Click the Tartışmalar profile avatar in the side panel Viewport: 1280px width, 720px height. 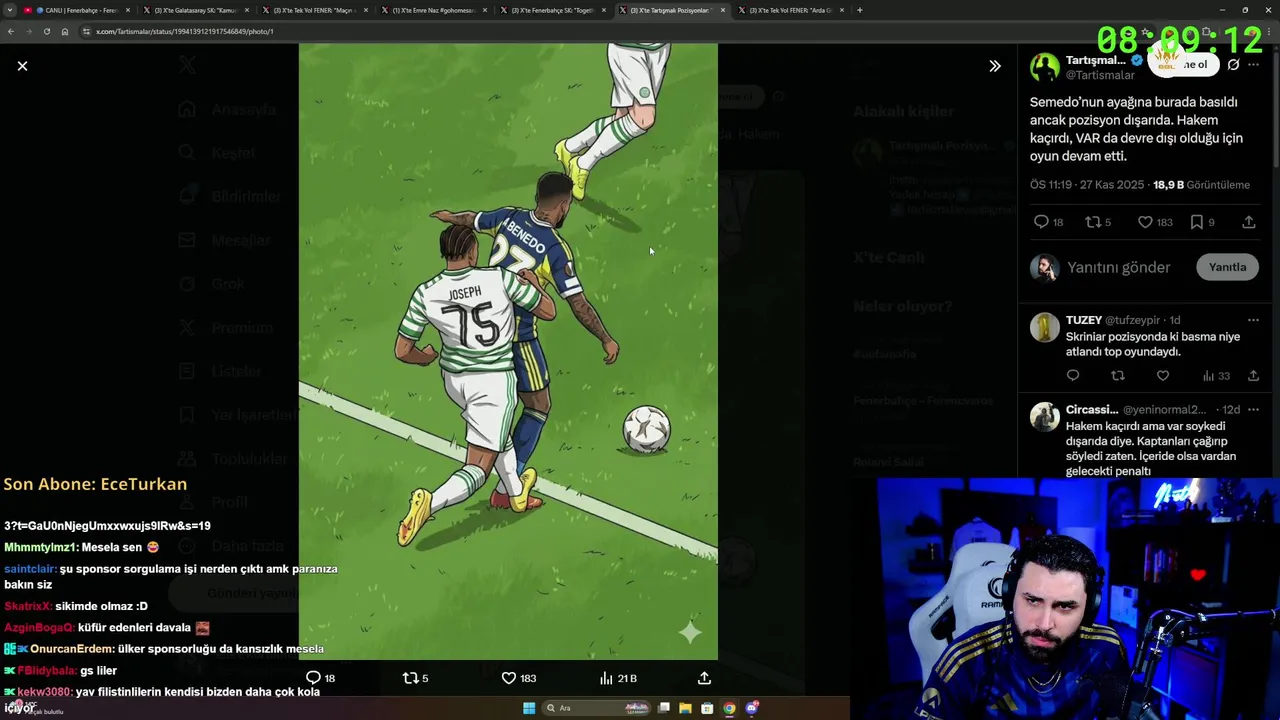pos(1044,67)
